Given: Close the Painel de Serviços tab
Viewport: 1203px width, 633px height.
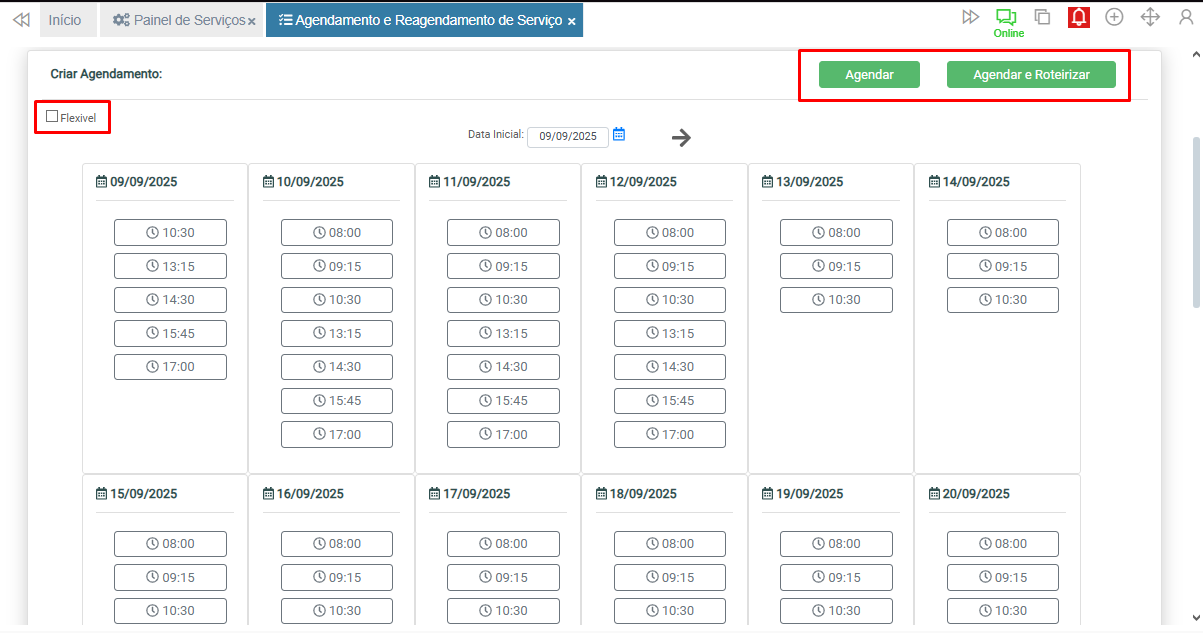Looking at the screenshot, I should tap(251, 21).
